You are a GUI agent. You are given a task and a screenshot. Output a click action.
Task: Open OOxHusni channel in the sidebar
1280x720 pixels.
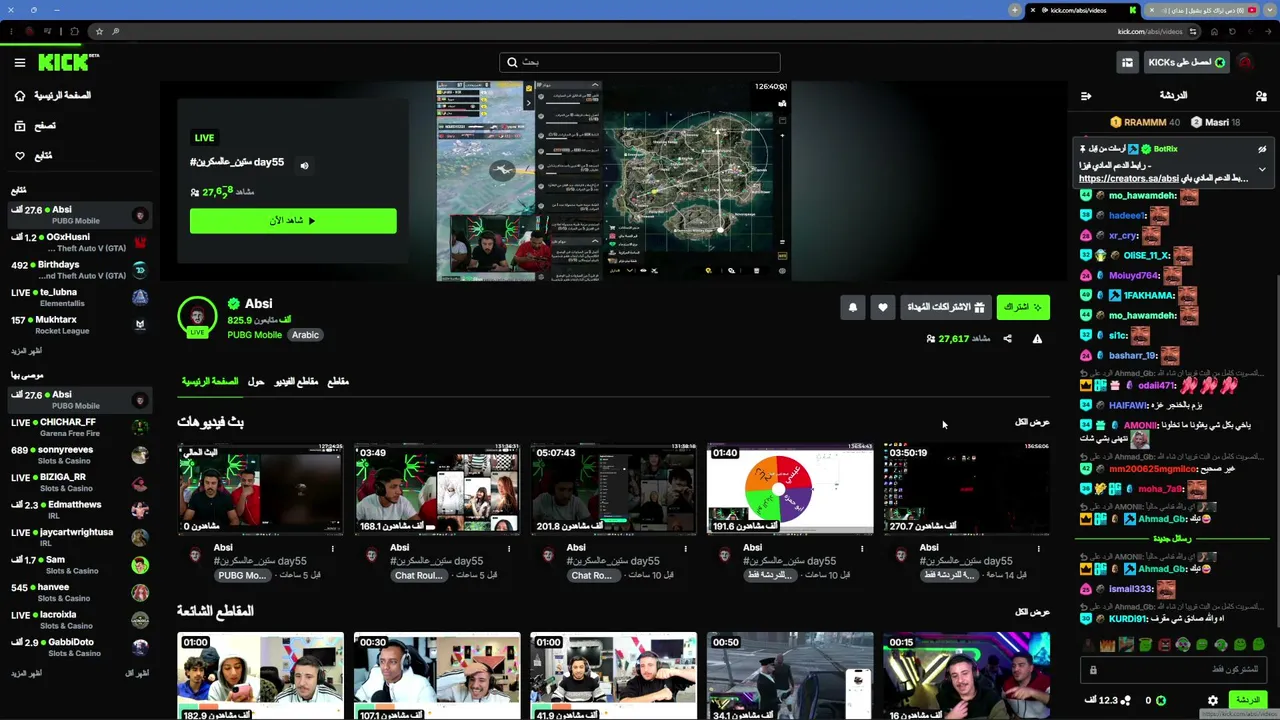[x=80, y=242]
